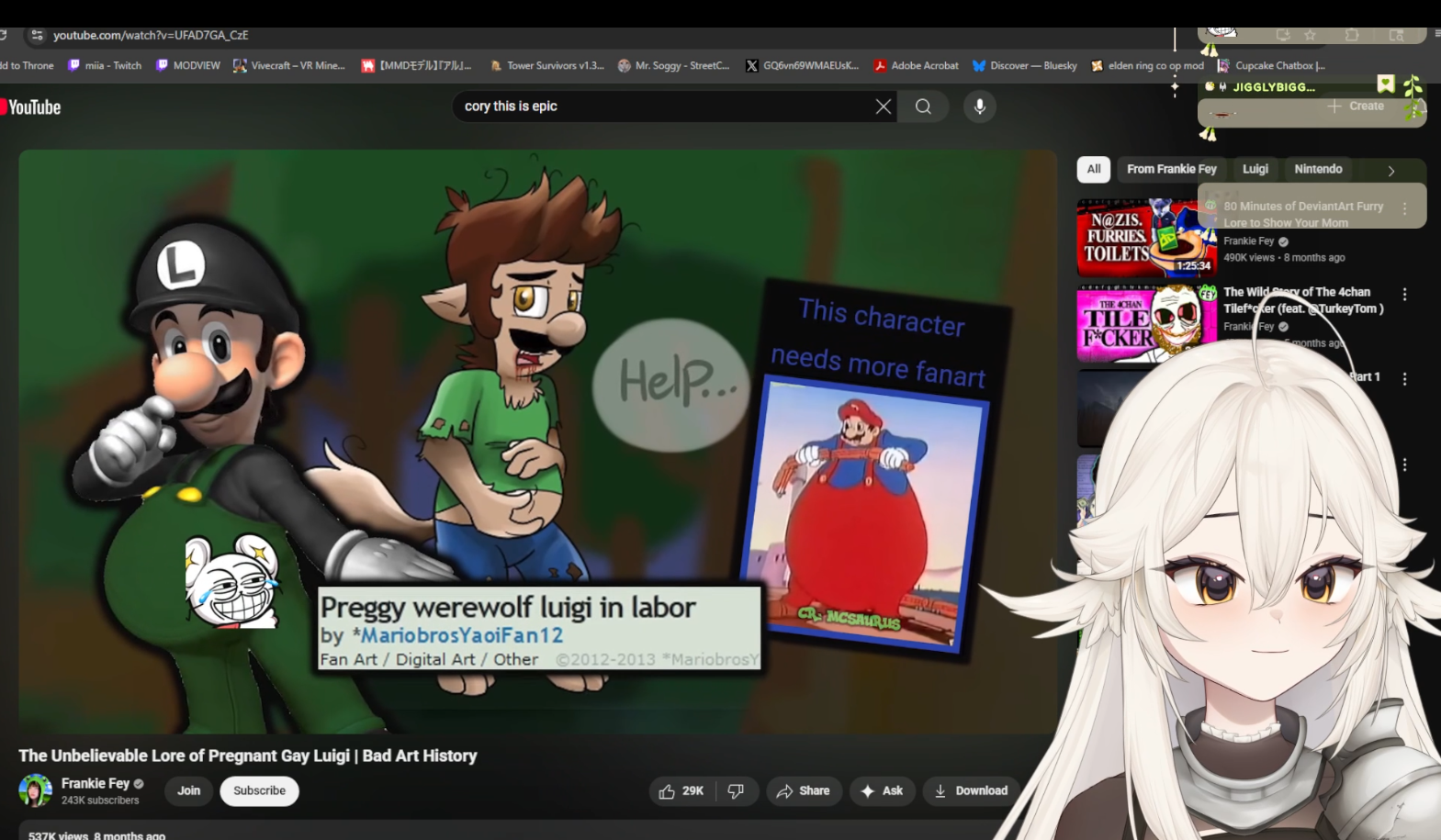The image size is (1441, 840).
Task: View site information icon beside the URL
Action: (x=37, y=35)
